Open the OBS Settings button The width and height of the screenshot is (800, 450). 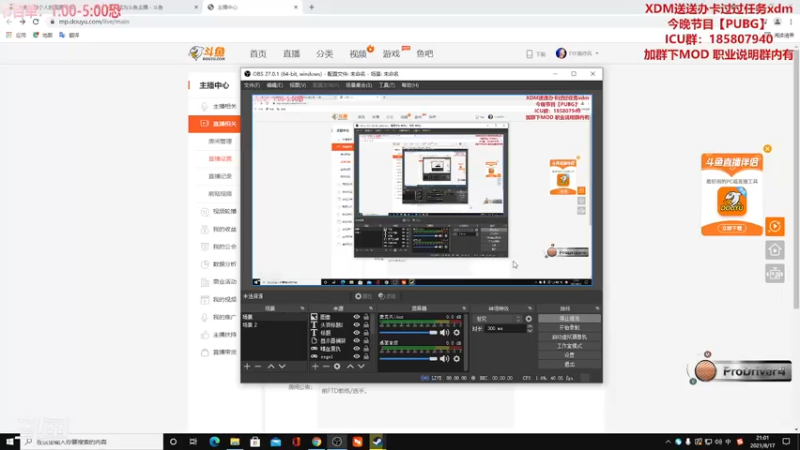point(569,355)
